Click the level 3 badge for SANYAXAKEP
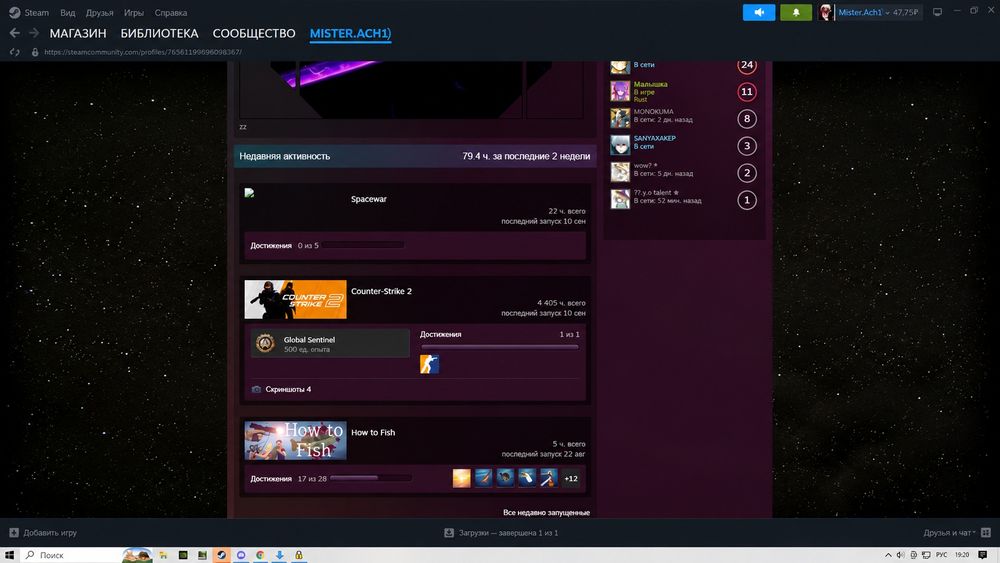This screenshot has width=1000, height=563. click(x=747, y=146)
